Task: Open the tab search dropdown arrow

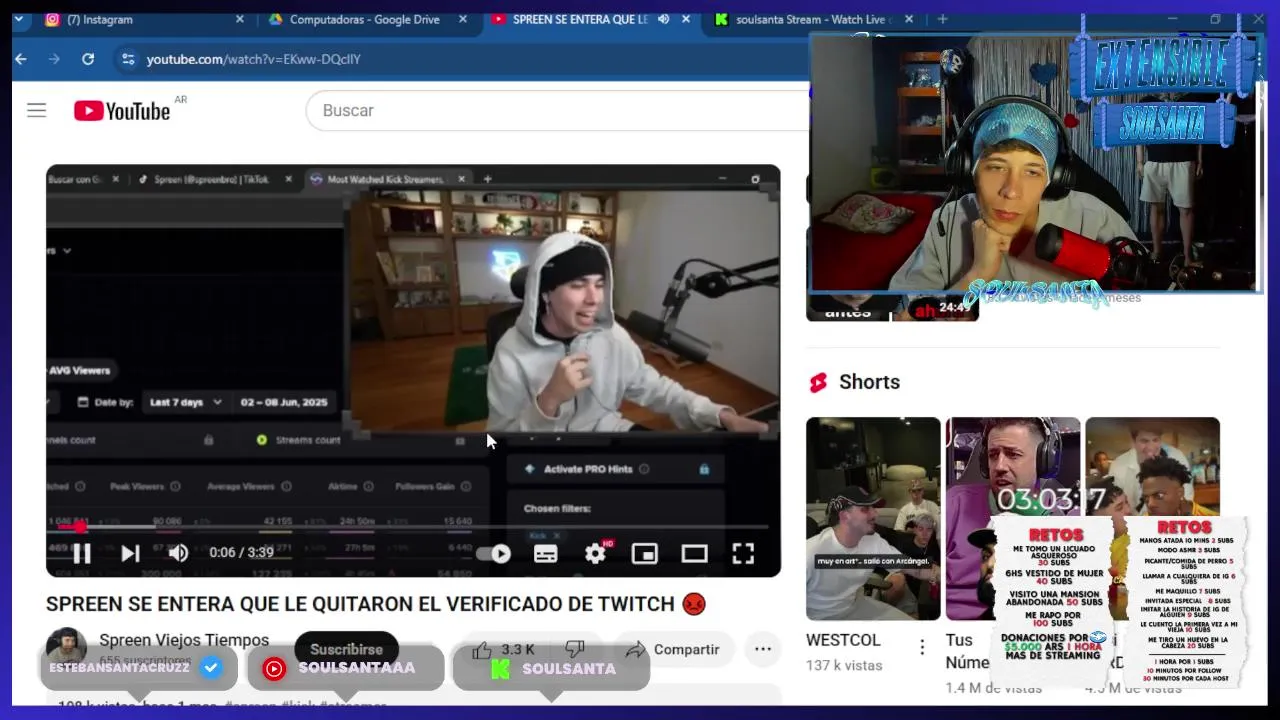Action: coord(18,19)
